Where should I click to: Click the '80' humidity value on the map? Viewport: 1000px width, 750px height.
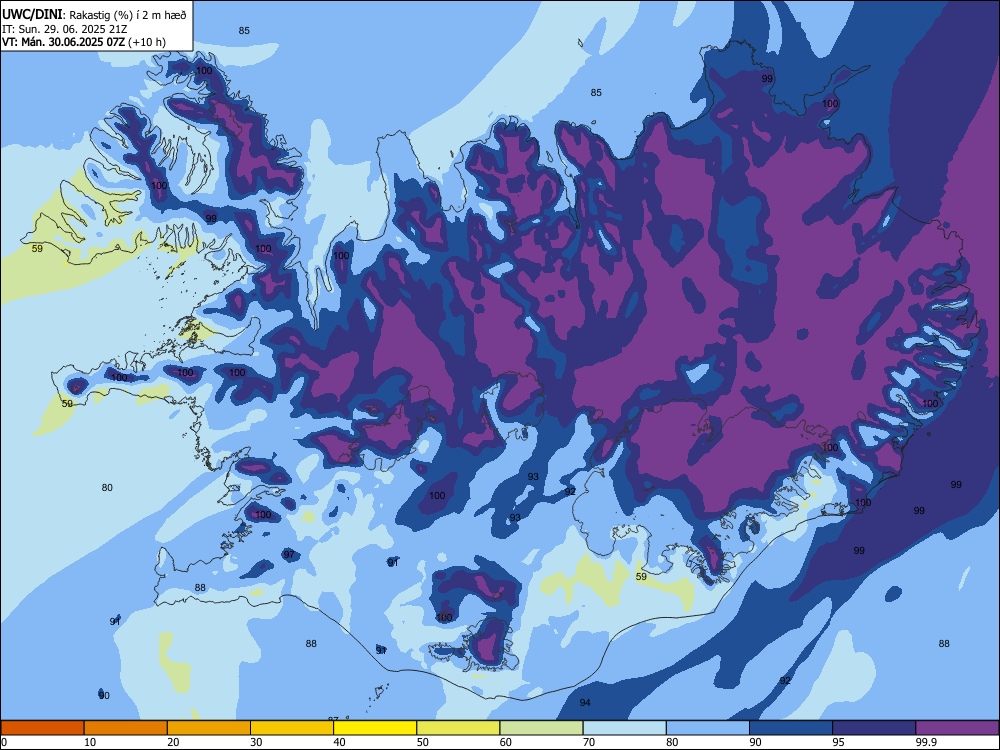click(x=107, y=488)
